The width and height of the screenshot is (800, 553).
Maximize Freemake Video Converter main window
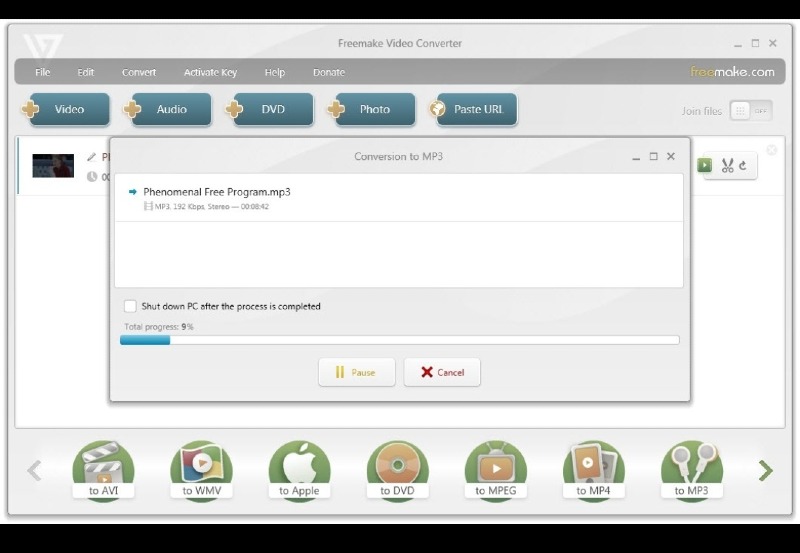pos(756,43)
